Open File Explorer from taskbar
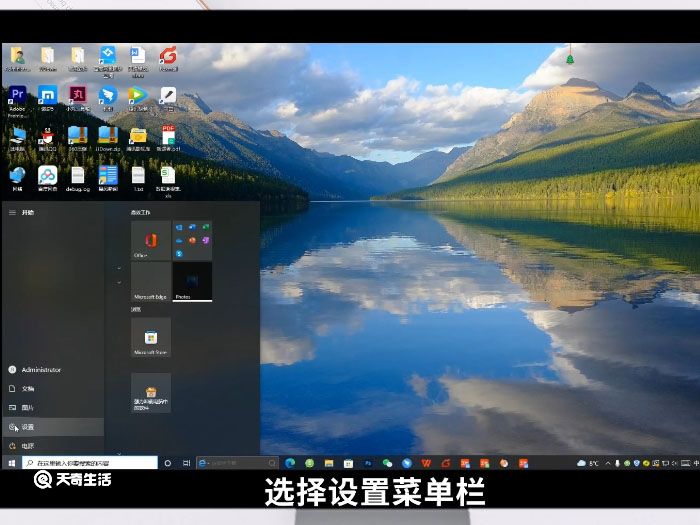 (329, 463)
